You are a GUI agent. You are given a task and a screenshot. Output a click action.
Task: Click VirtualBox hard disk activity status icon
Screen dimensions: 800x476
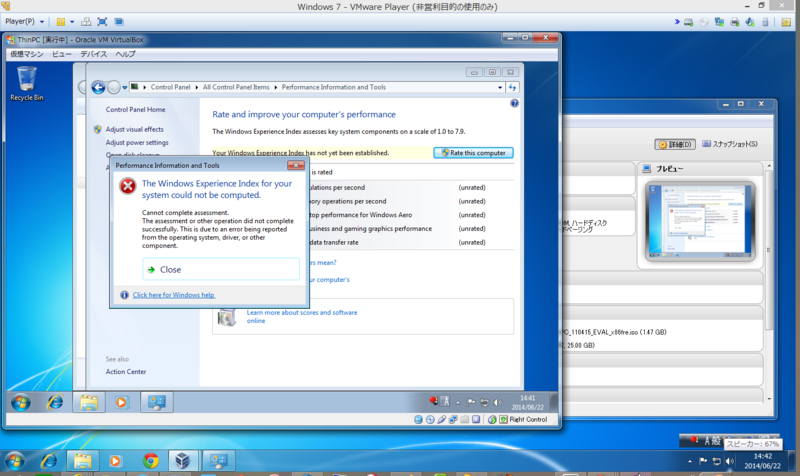(x=418, y=419)
